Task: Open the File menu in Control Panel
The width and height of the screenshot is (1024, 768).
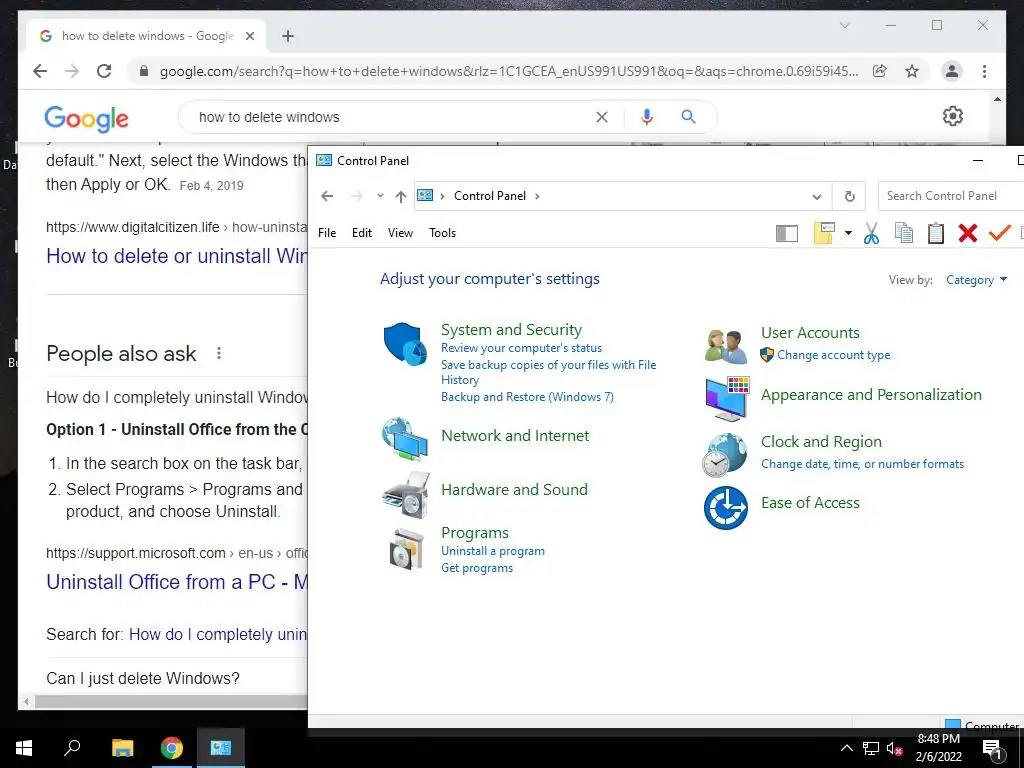Action: (327, 232)
